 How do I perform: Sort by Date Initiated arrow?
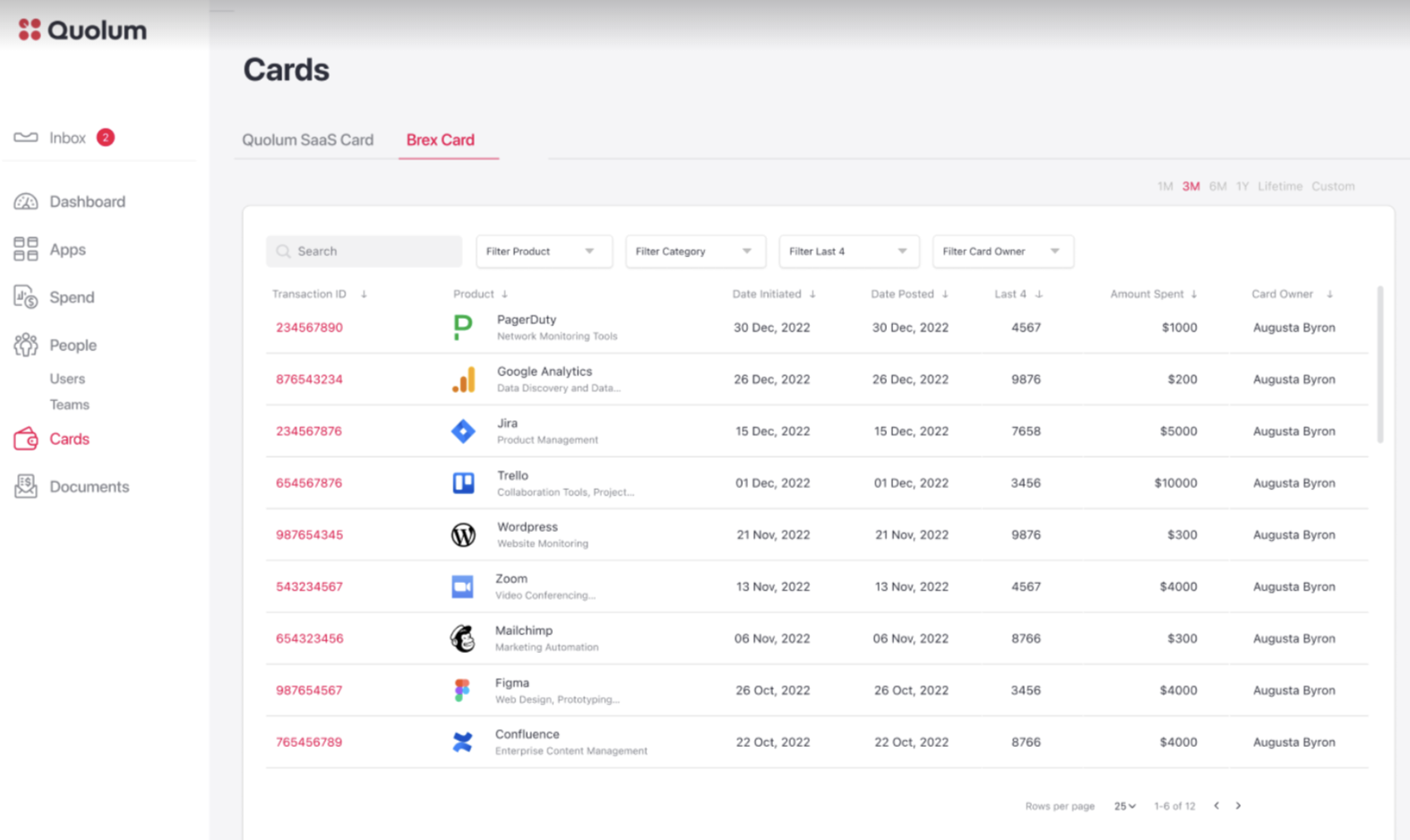[x=812, y=294]
